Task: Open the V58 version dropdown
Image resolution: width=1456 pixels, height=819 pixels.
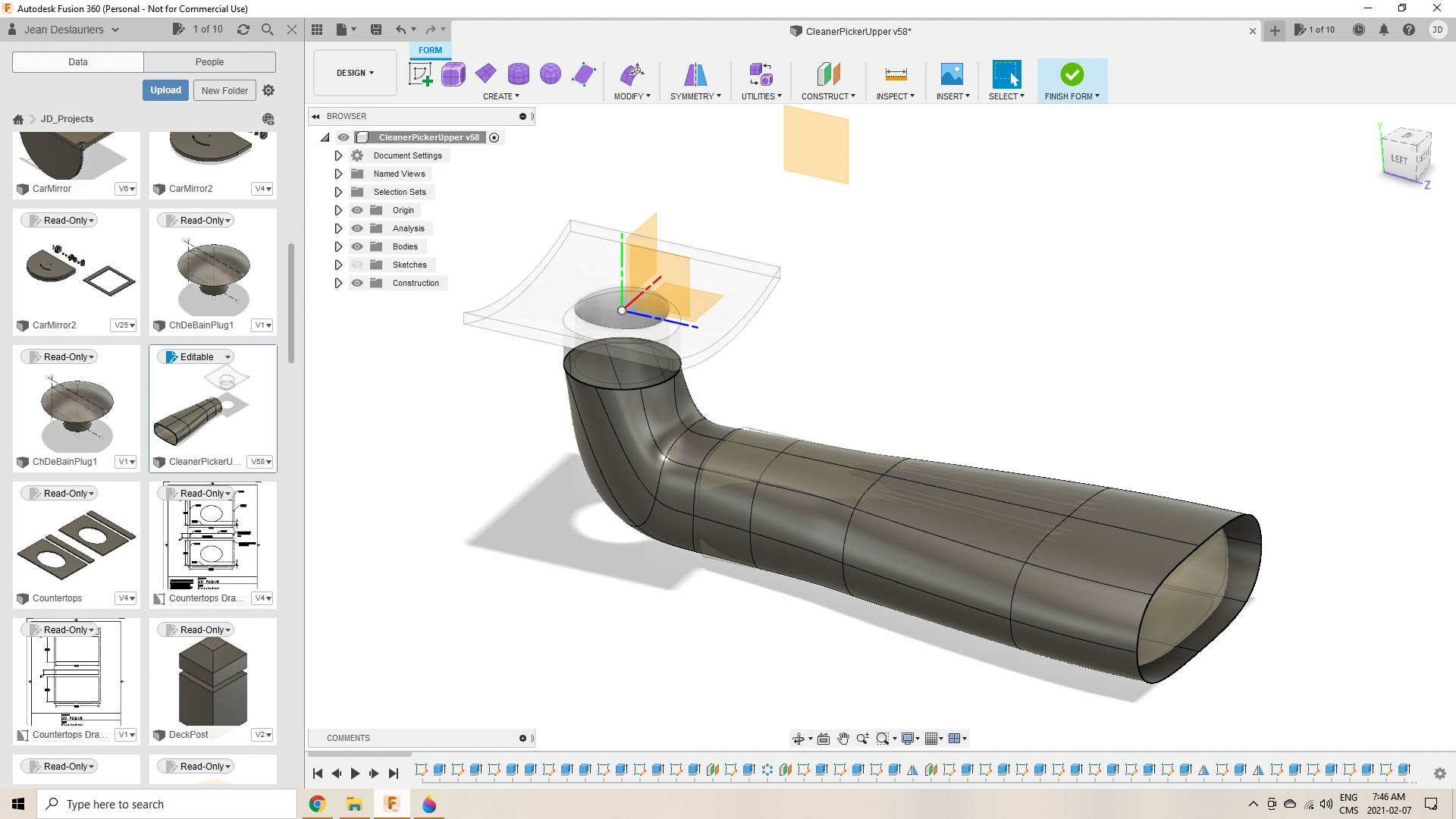Action: coord(261,462)
